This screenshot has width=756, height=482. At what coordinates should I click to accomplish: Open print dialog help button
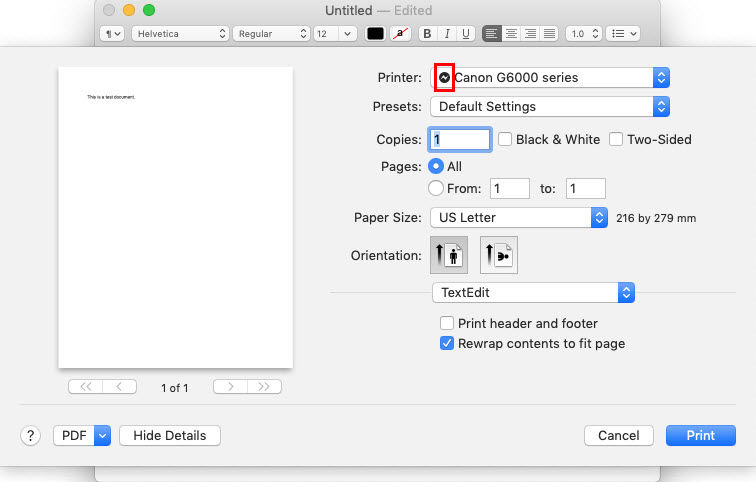pos(30,436)
